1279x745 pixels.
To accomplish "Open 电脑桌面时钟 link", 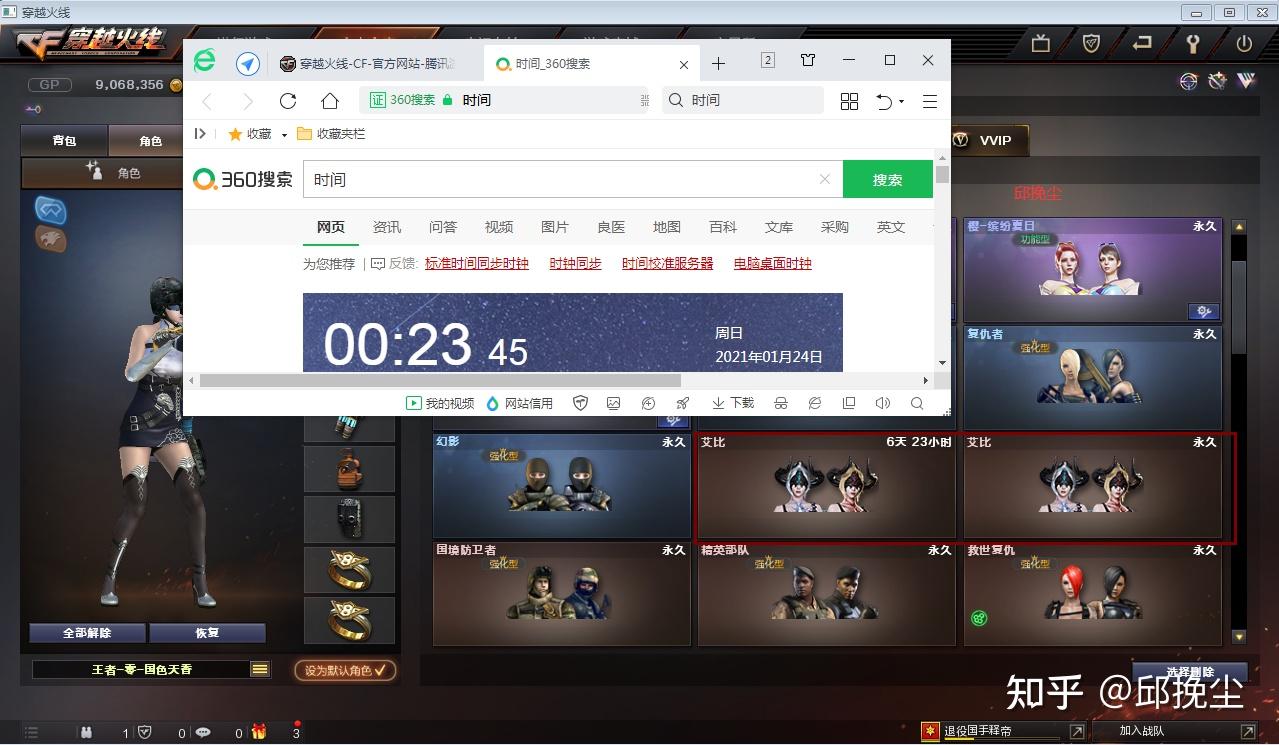I will click(773, 264).
